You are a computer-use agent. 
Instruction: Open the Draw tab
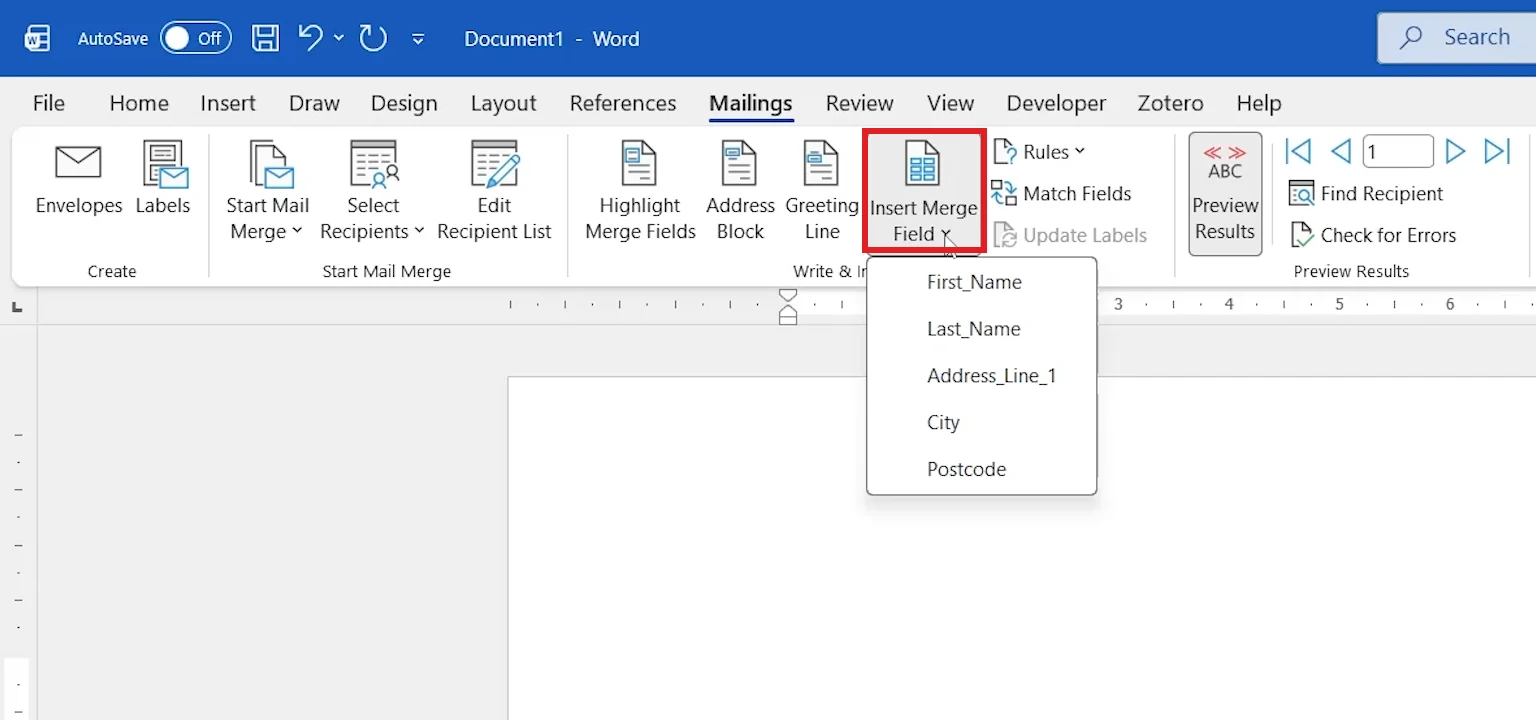click(314, 103)
